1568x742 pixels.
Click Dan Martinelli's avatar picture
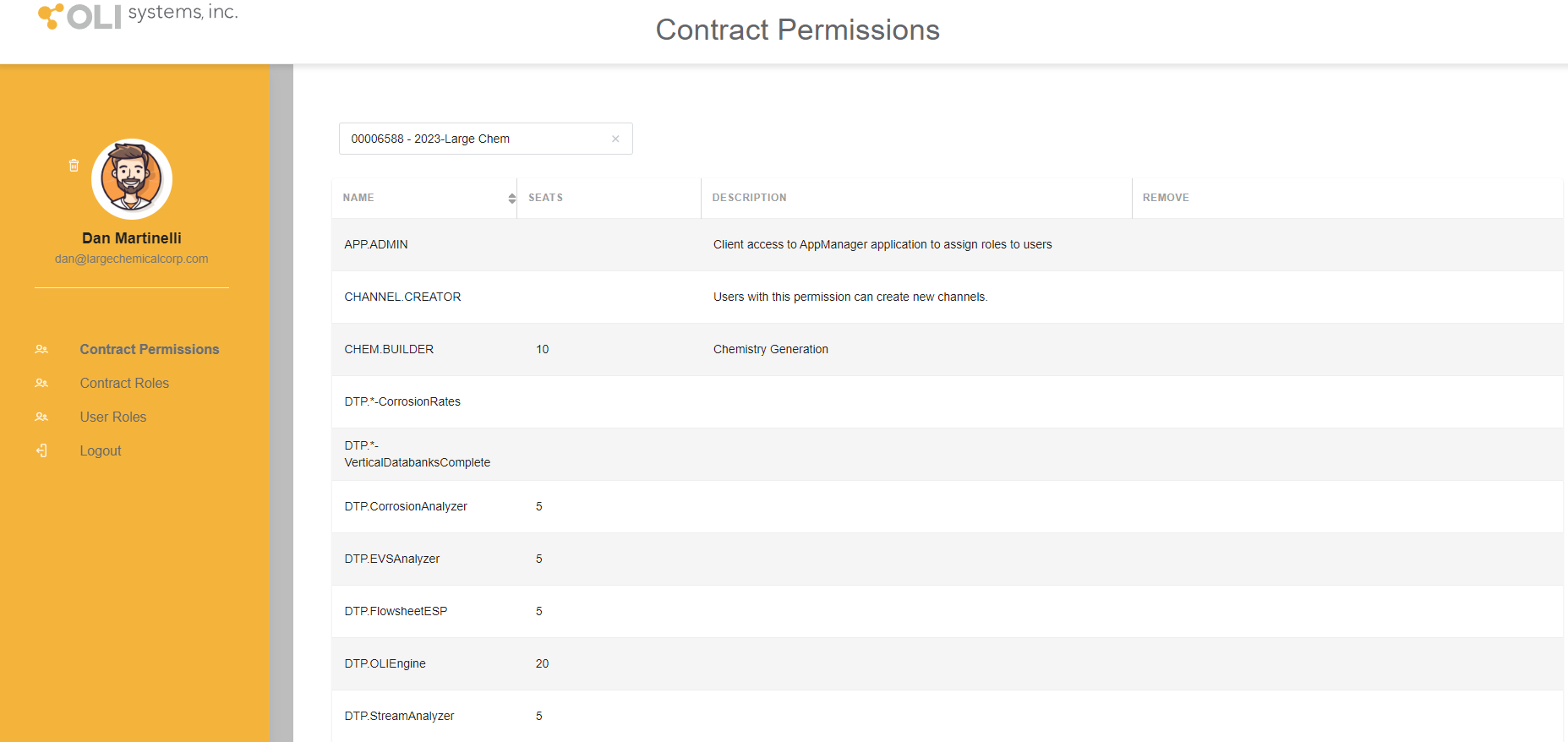(132, 179)
